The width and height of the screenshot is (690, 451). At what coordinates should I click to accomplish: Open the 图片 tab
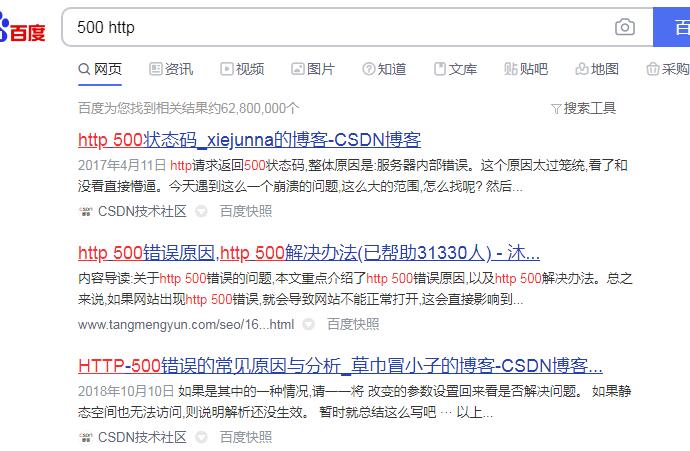pos(313,69)
